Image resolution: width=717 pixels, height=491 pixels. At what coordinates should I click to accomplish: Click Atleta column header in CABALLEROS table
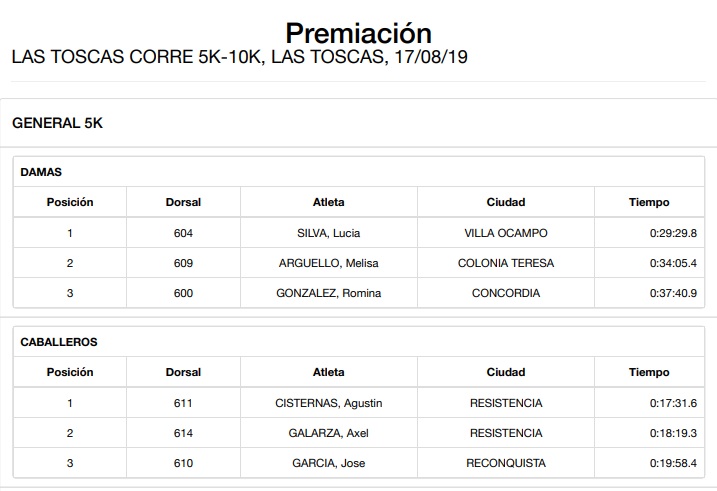(328, 372)
